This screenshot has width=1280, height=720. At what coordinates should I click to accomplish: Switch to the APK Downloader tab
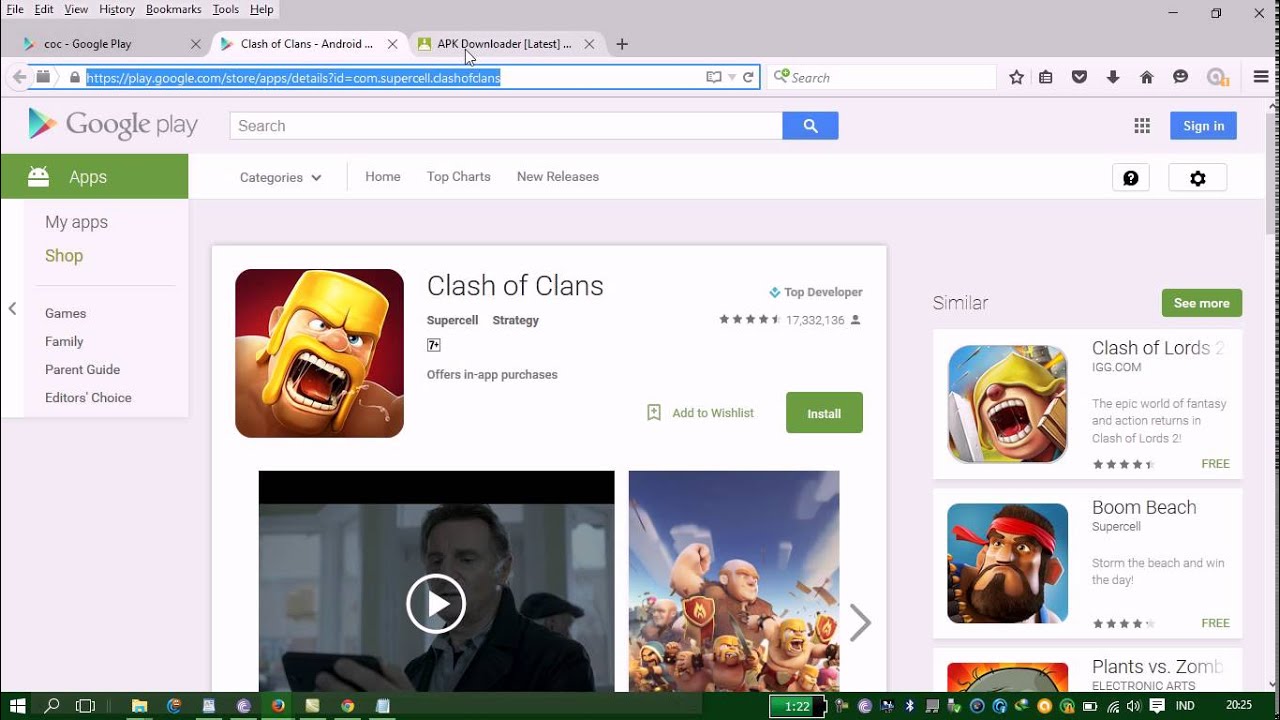point(506,44)
